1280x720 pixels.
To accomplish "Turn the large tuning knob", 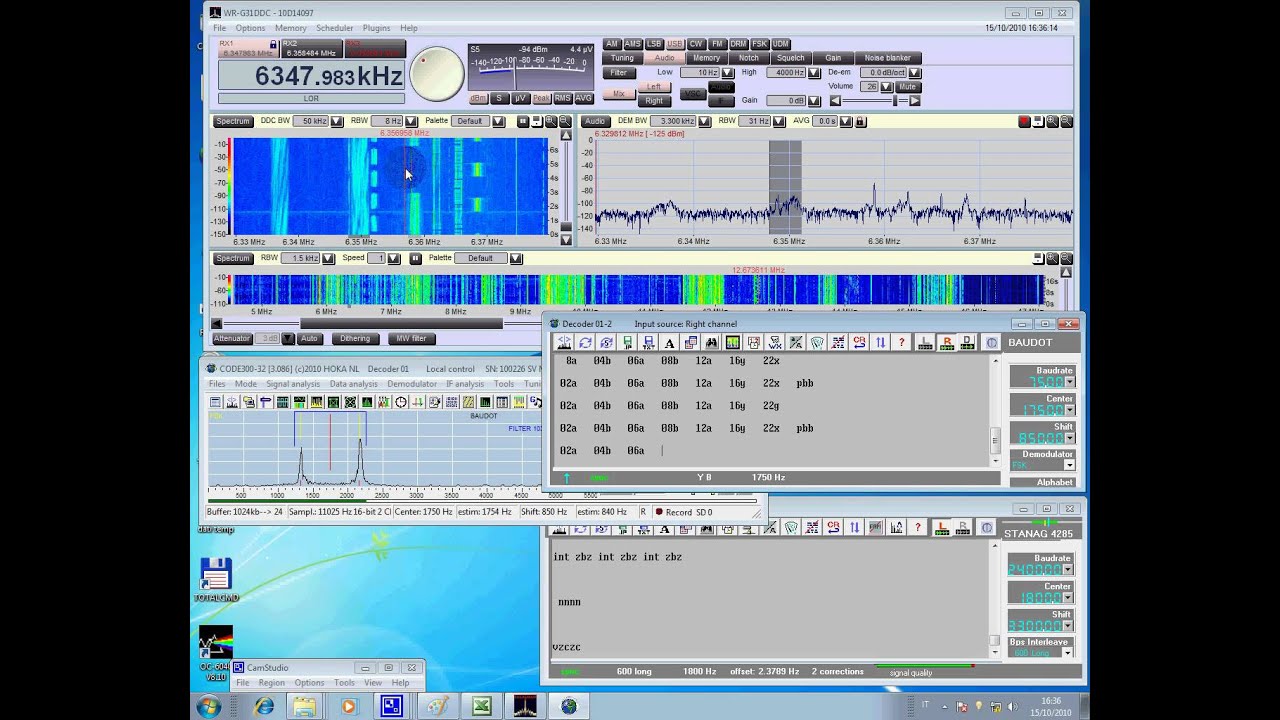I will point(437,74).
